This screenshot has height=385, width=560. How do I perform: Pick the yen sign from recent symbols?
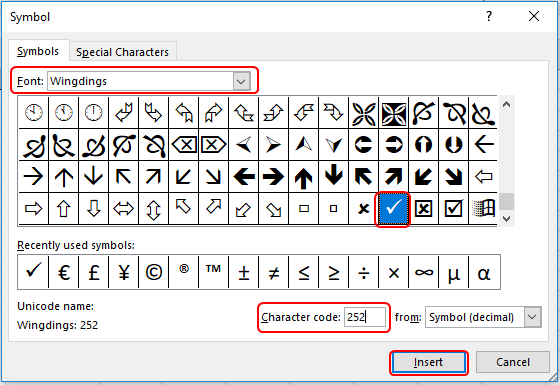click(x=124, y=272)
